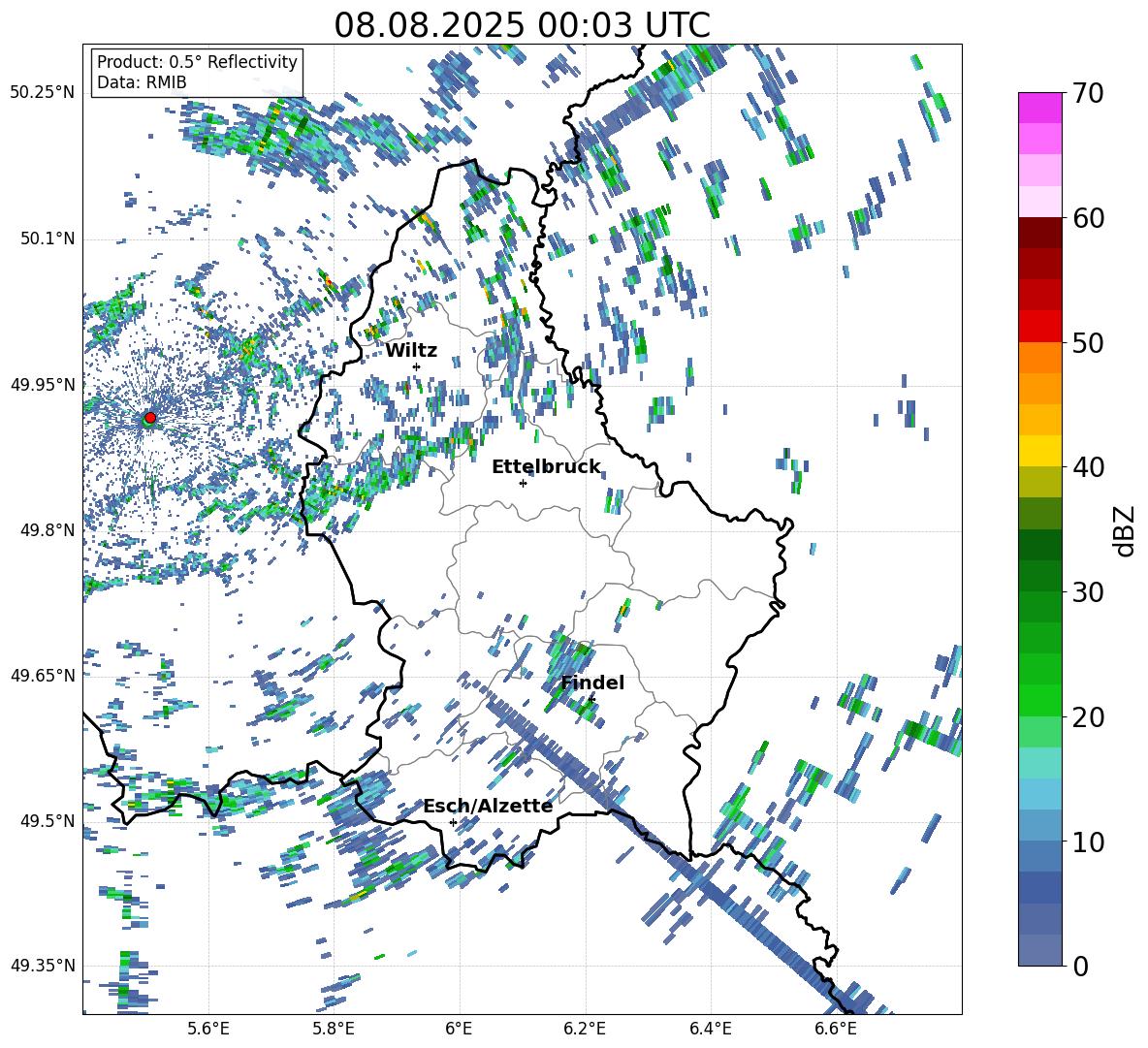This screenshot has height=1048, width=1148.
Task: Click the 6.4°E longitude tick label
Action: [x=710, y=1029]
